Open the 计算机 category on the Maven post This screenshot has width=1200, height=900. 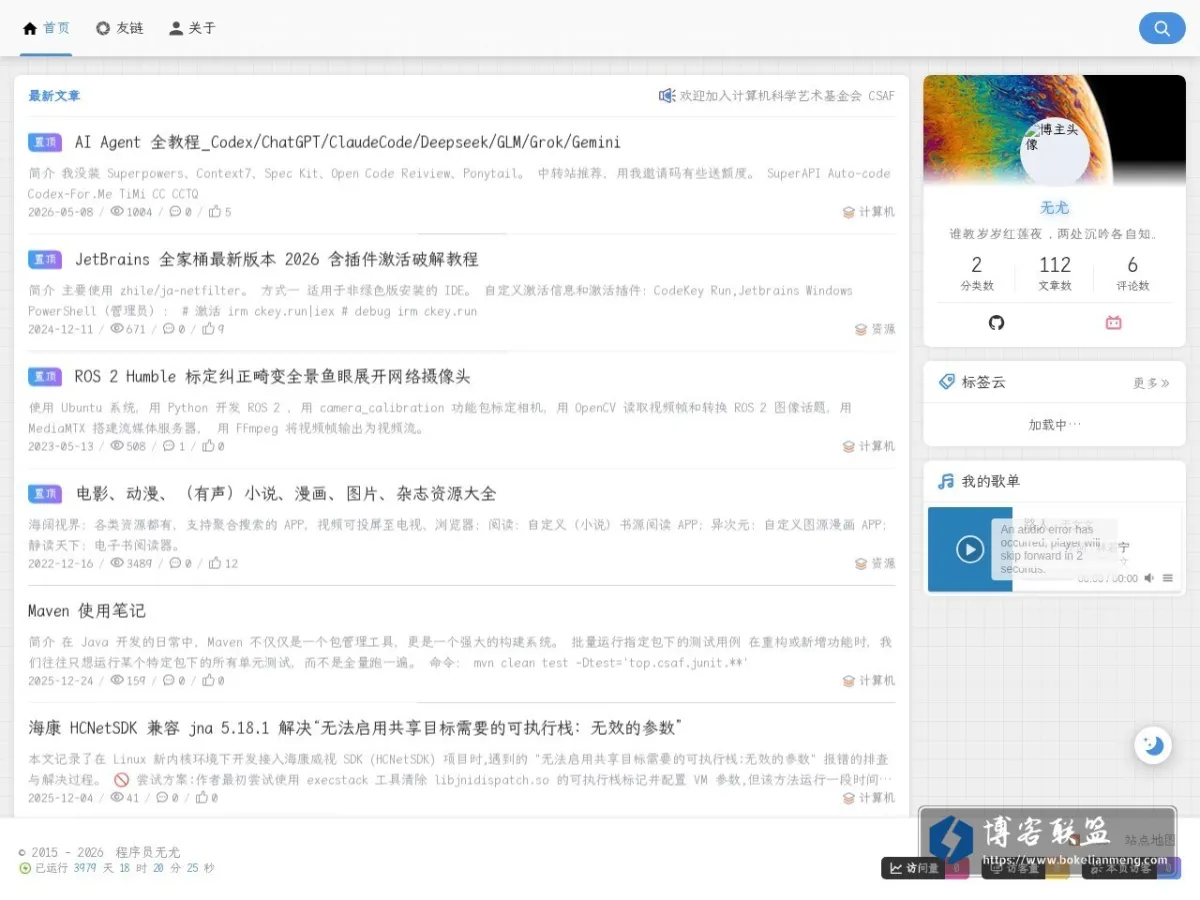[x=877, y=680]
